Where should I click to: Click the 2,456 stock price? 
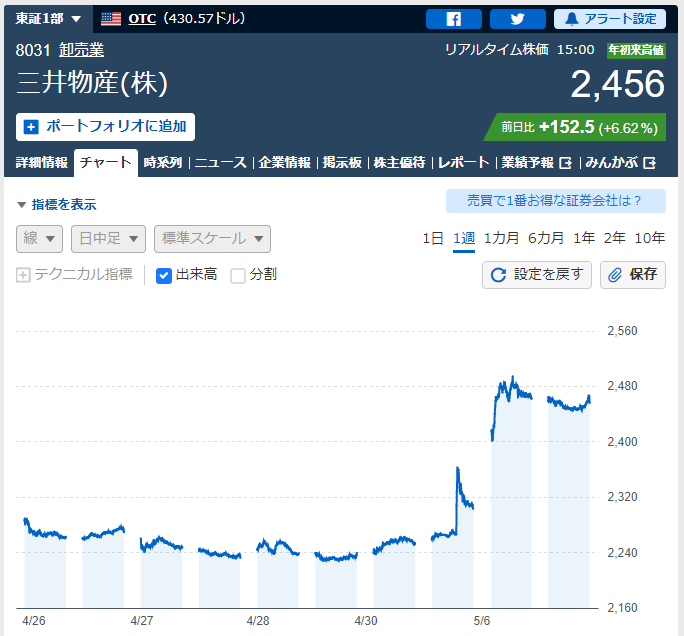tap(617, 84)
